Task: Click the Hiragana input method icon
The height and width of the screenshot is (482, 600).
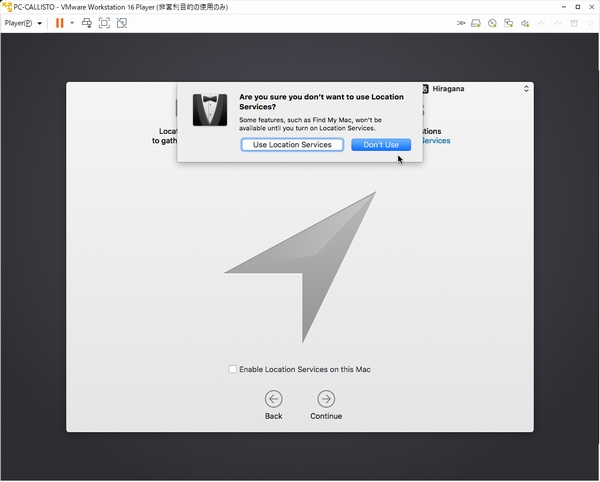Action: 425,89
